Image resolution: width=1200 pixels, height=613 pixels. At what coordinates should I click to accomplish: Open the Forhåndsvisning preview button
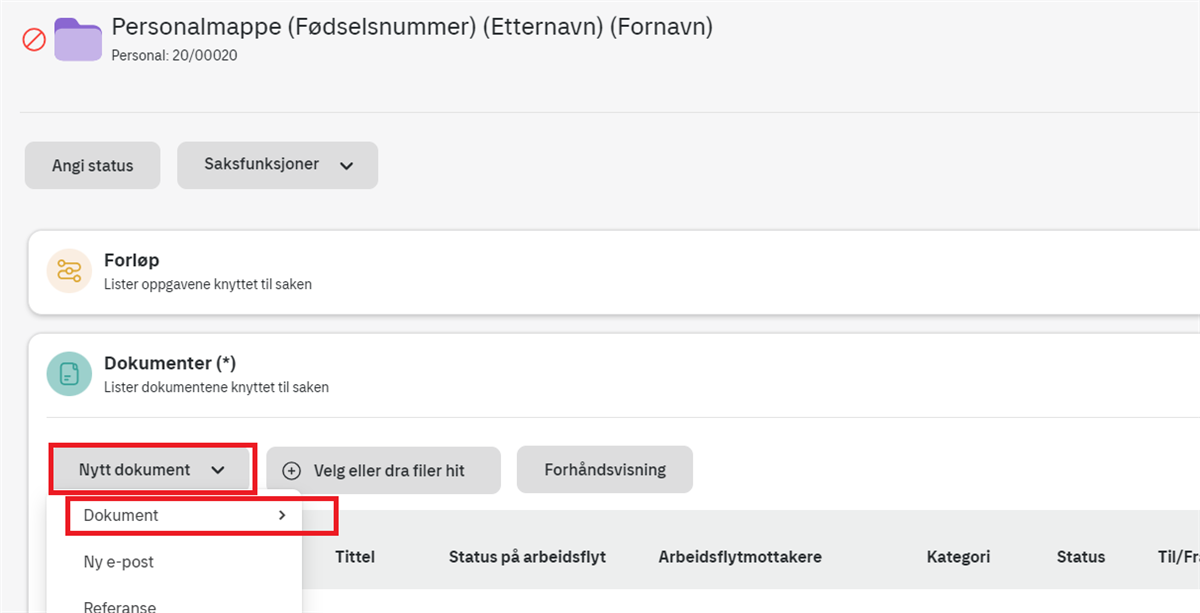[x=605, y=469]
